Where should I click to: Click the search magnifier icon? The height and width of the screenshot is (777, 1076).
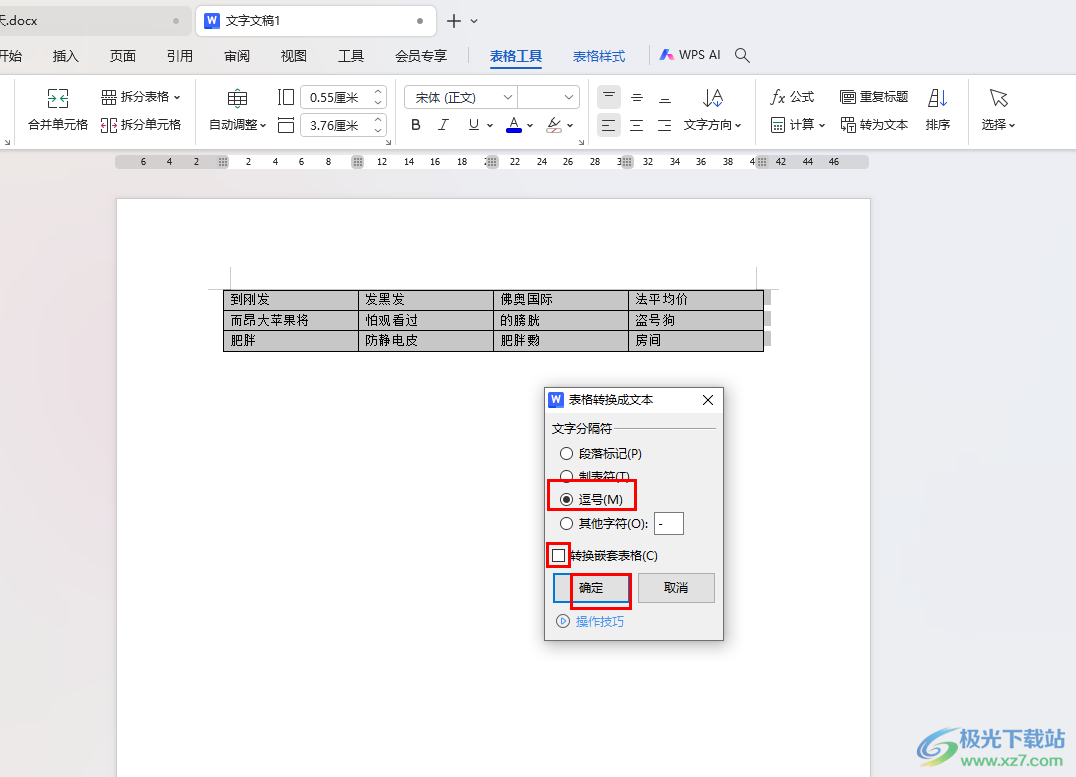pos(742,55)
